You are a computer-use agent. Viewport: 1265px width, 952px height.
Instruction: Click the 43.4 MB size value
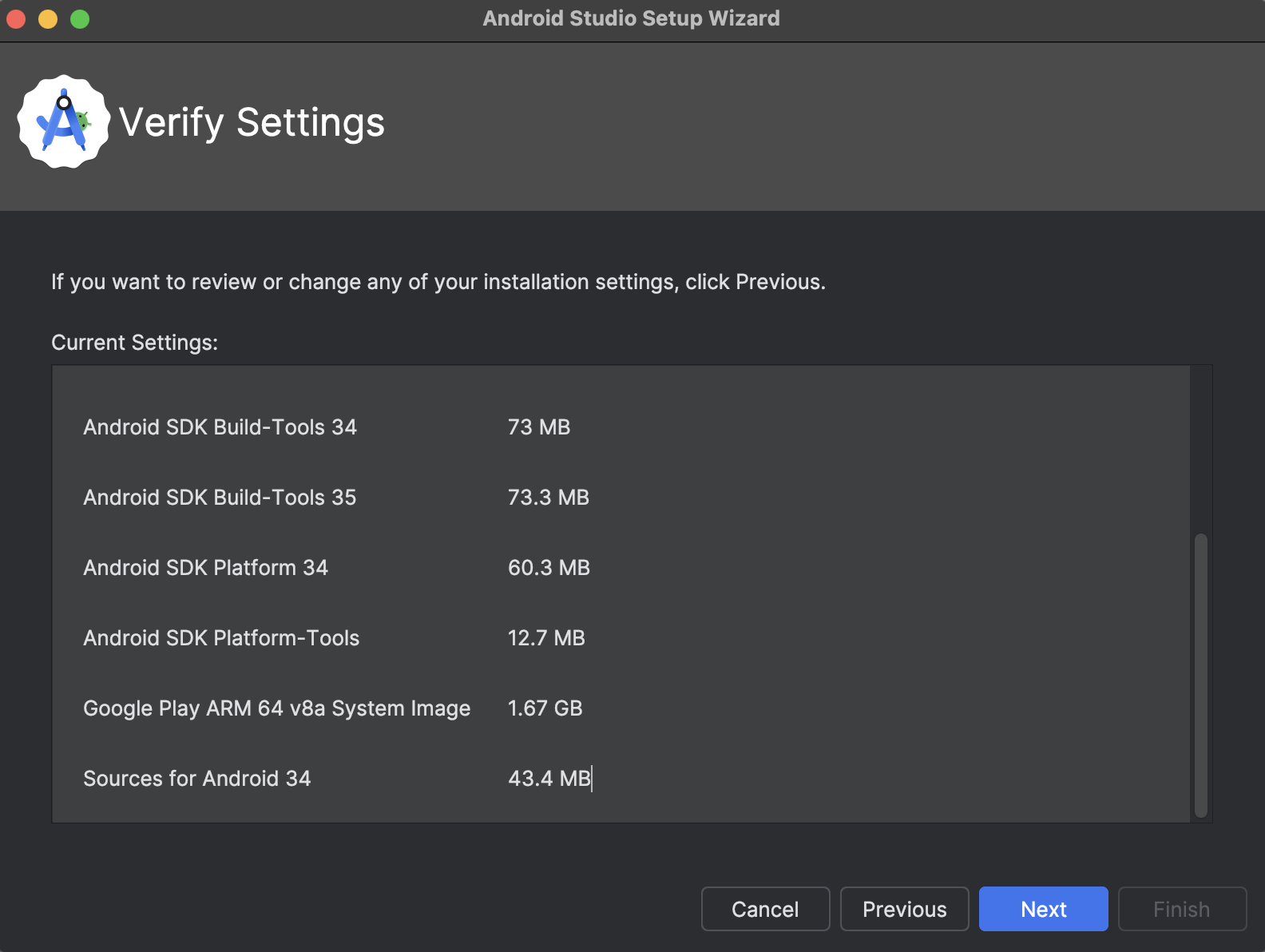click(x=549, y=779)
